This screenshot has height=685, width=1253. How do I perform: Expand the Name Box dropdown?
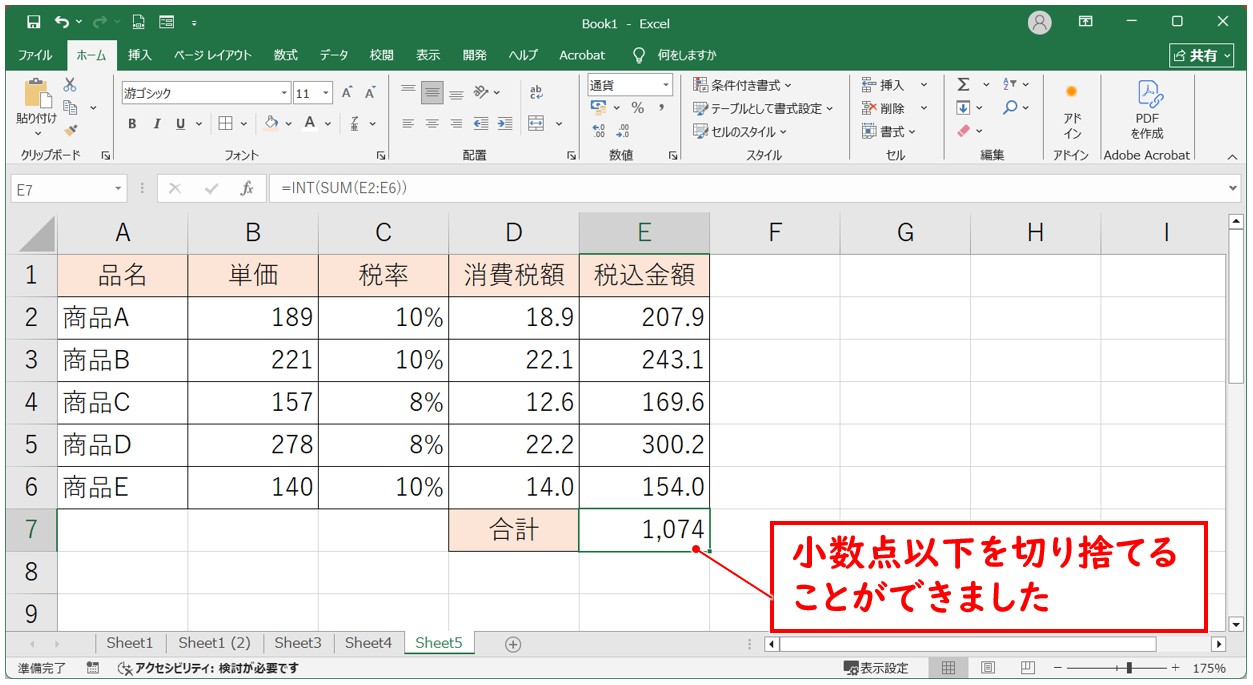pos(119,188)
